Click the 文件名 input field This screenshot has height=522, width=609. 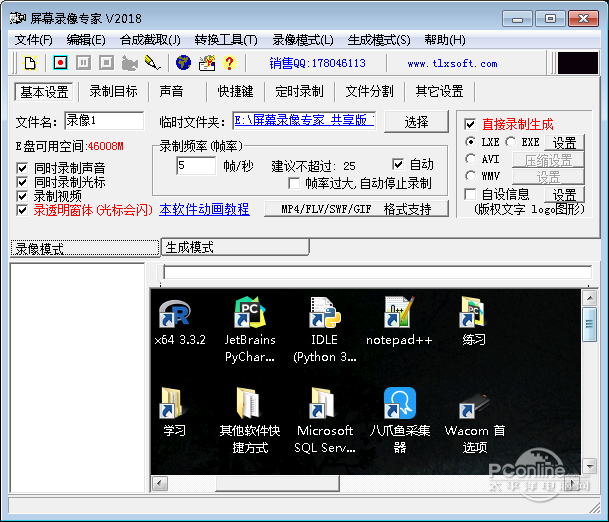tap(104, 121)
